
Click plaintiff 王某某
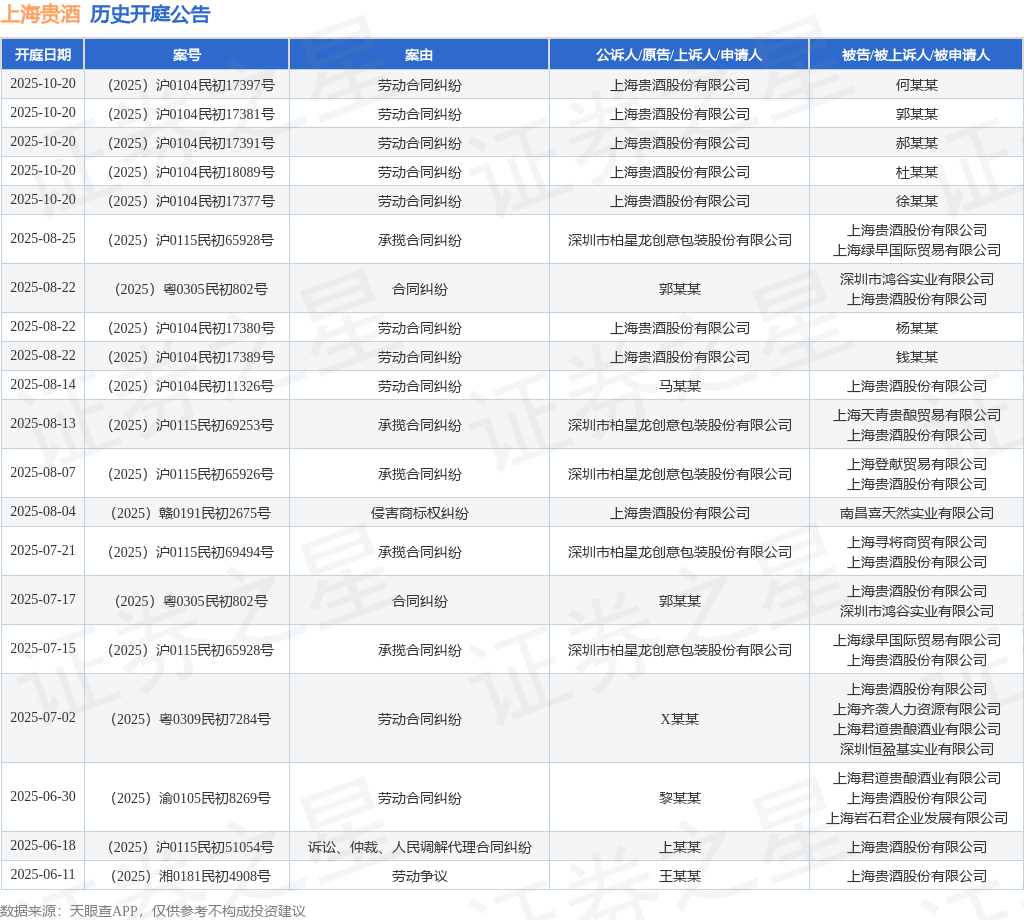[x=679, y=876]
